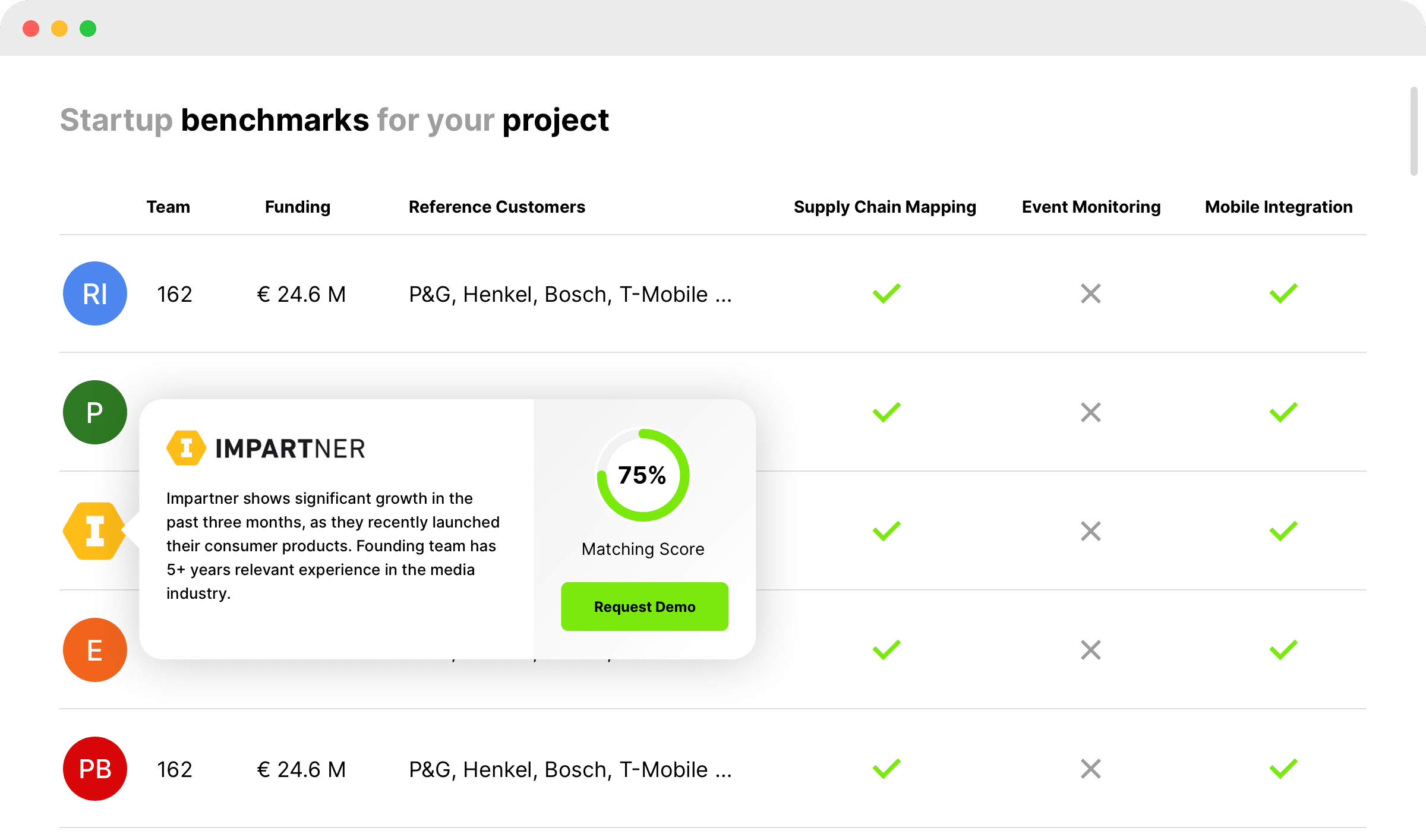Click the Mobile Integration column header
The width and height of the screenshot is (1426, 840).
(1279, 207)
